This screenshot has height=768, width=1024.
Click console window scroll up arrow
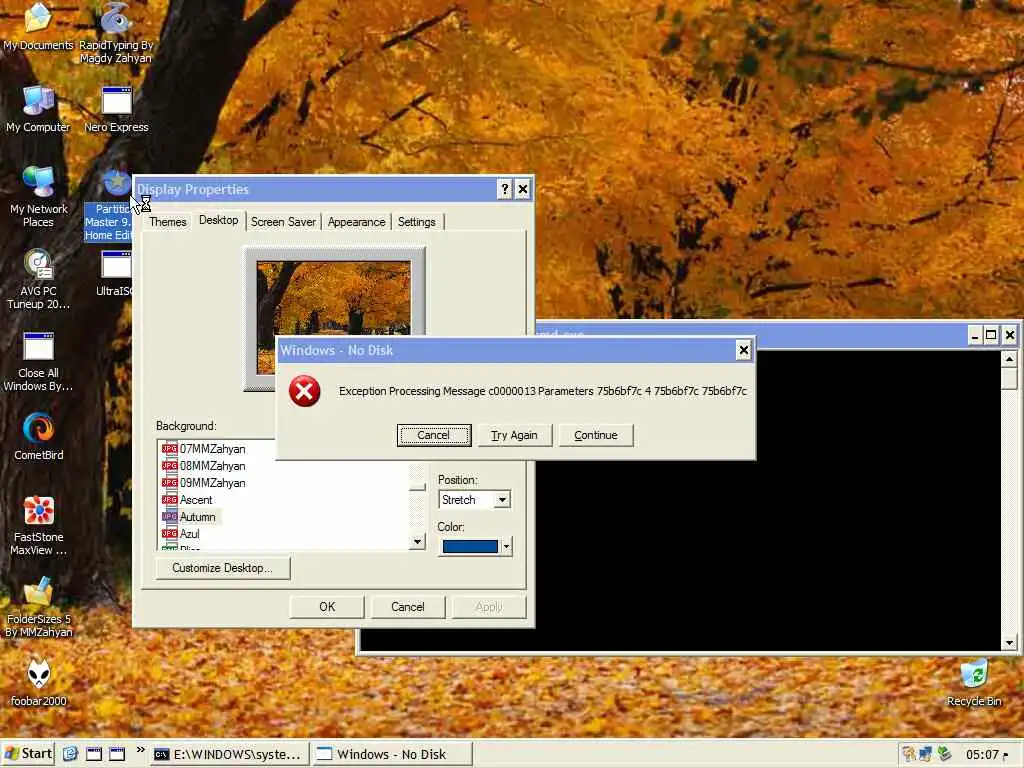tap(1010, 360)
